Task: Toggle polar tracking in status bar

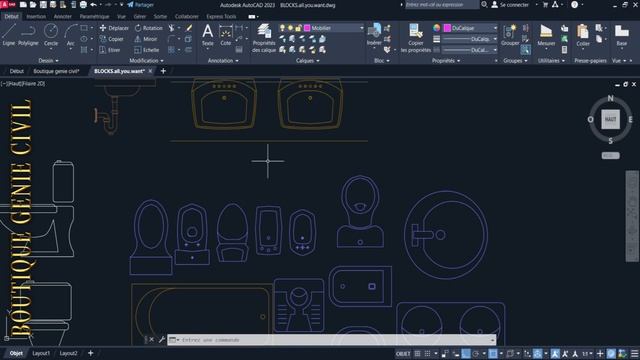Action: [x=476, y=353]
